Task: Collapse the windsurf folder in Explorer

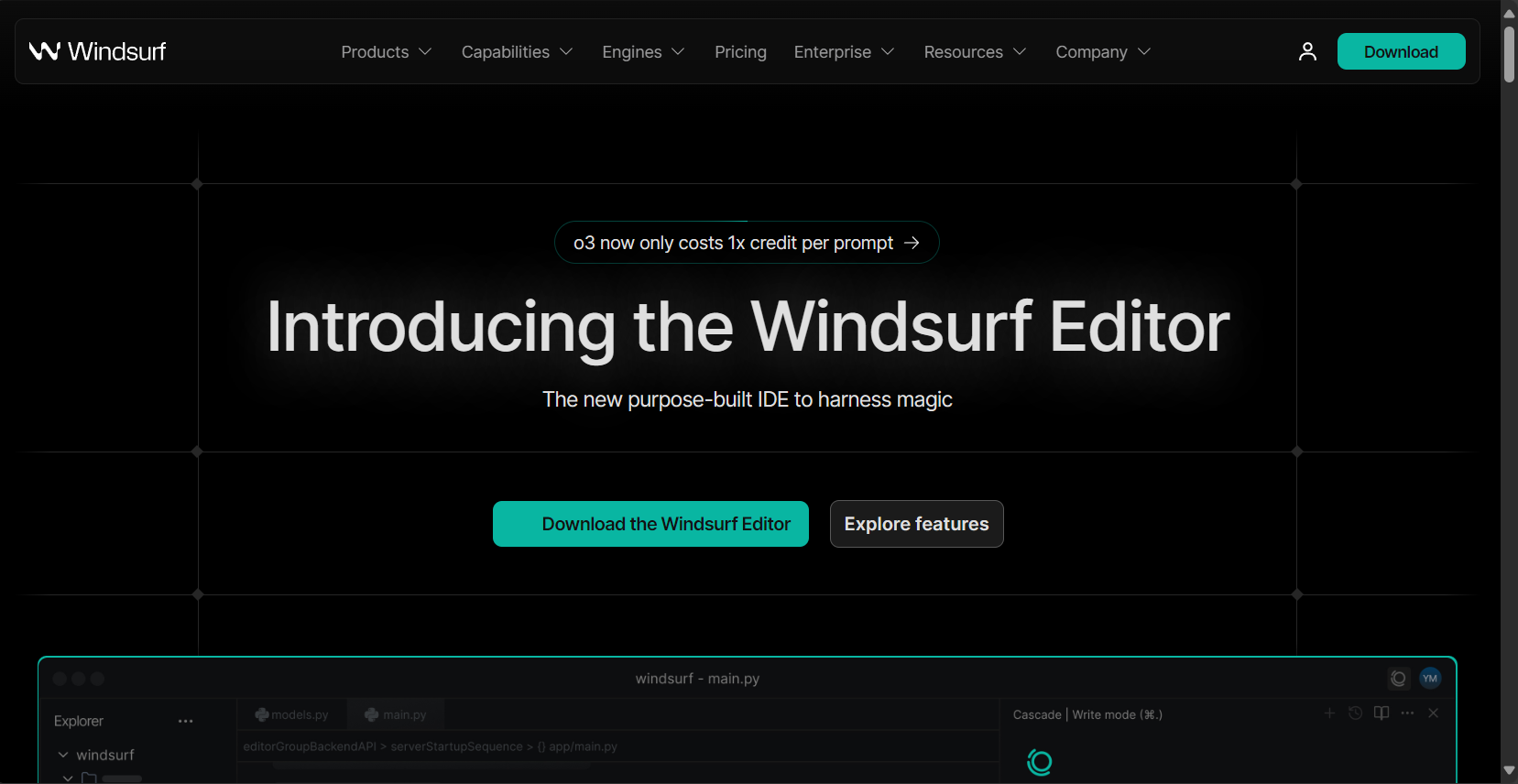Action: [63, 755]
